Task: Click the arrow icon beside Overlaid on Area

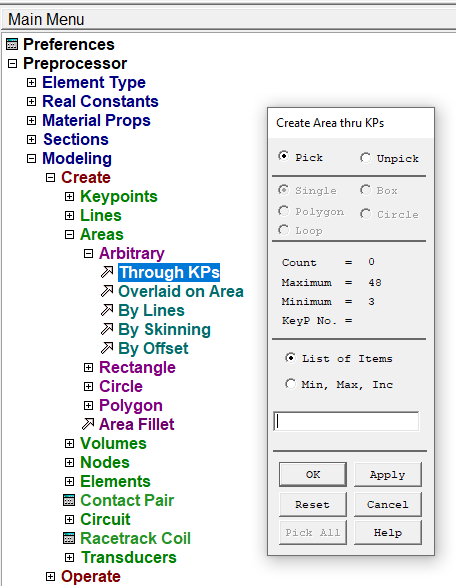Action: point(107,291)
